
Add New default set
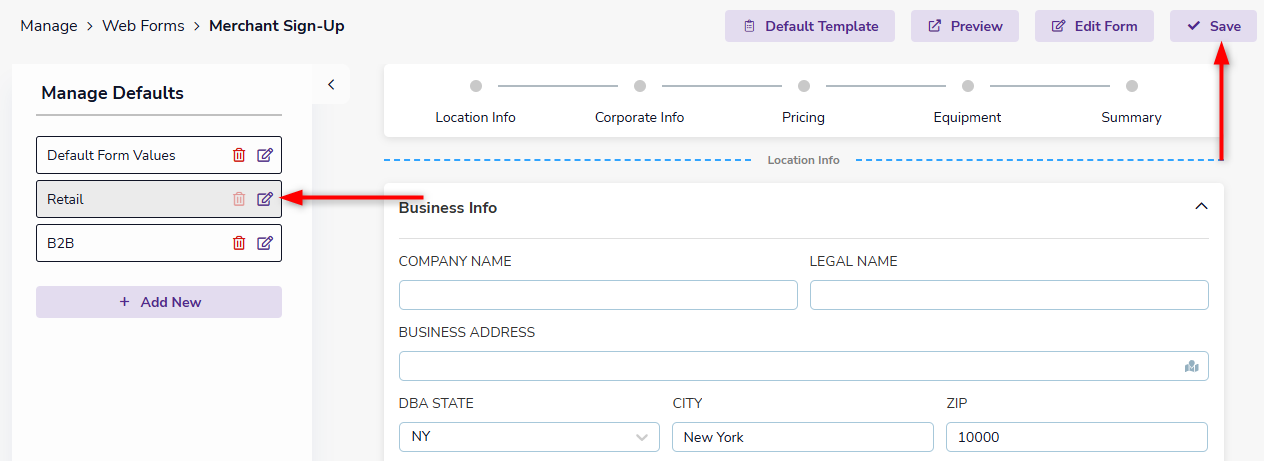pyautogui.click(x=159, y=302)
